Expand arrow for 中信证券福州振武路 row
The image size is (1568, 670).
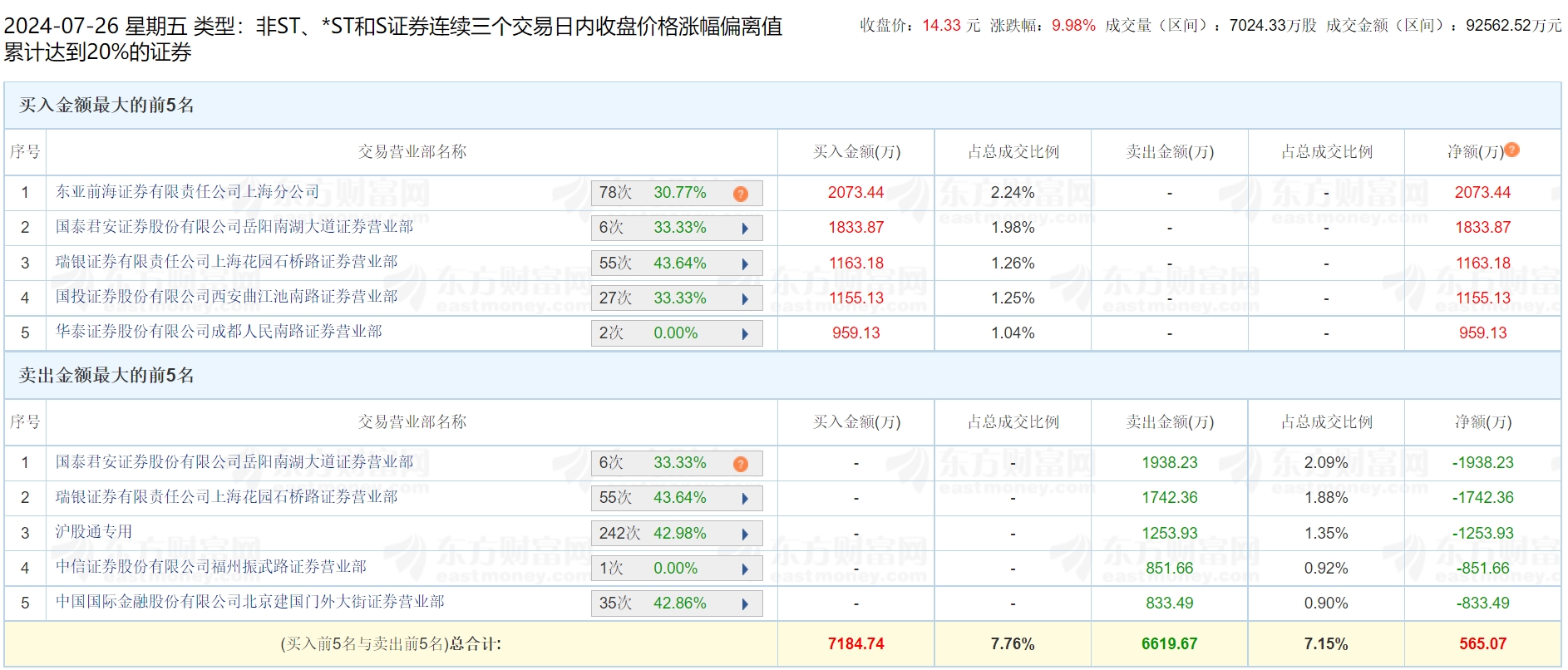pos(745,569)
